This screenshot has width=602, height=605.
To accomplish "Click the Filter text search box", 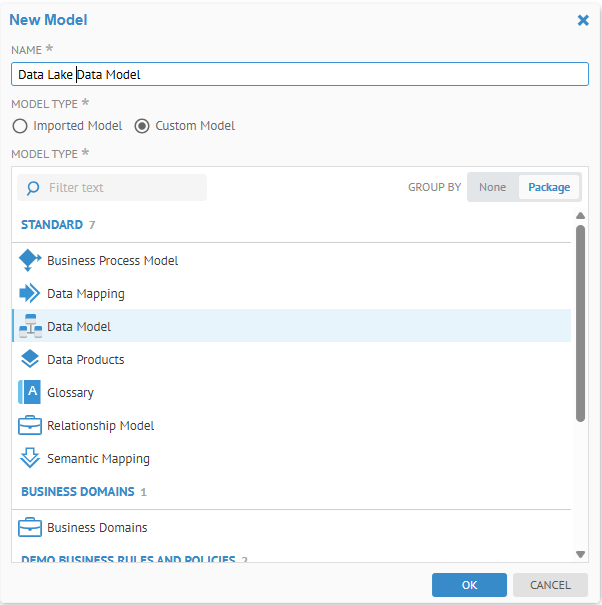I will pos(120,187).
